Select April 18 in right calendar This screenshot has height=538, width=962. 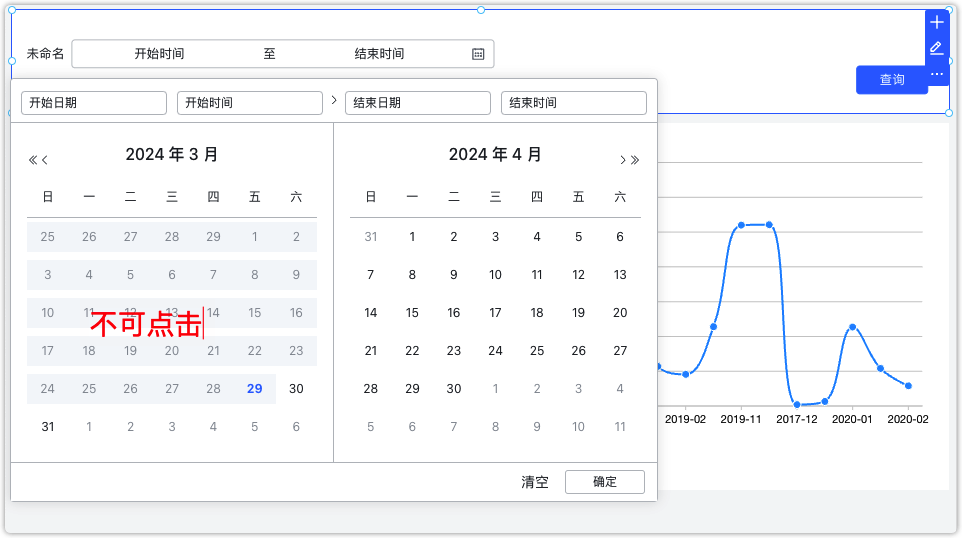(x=537, y=312)
